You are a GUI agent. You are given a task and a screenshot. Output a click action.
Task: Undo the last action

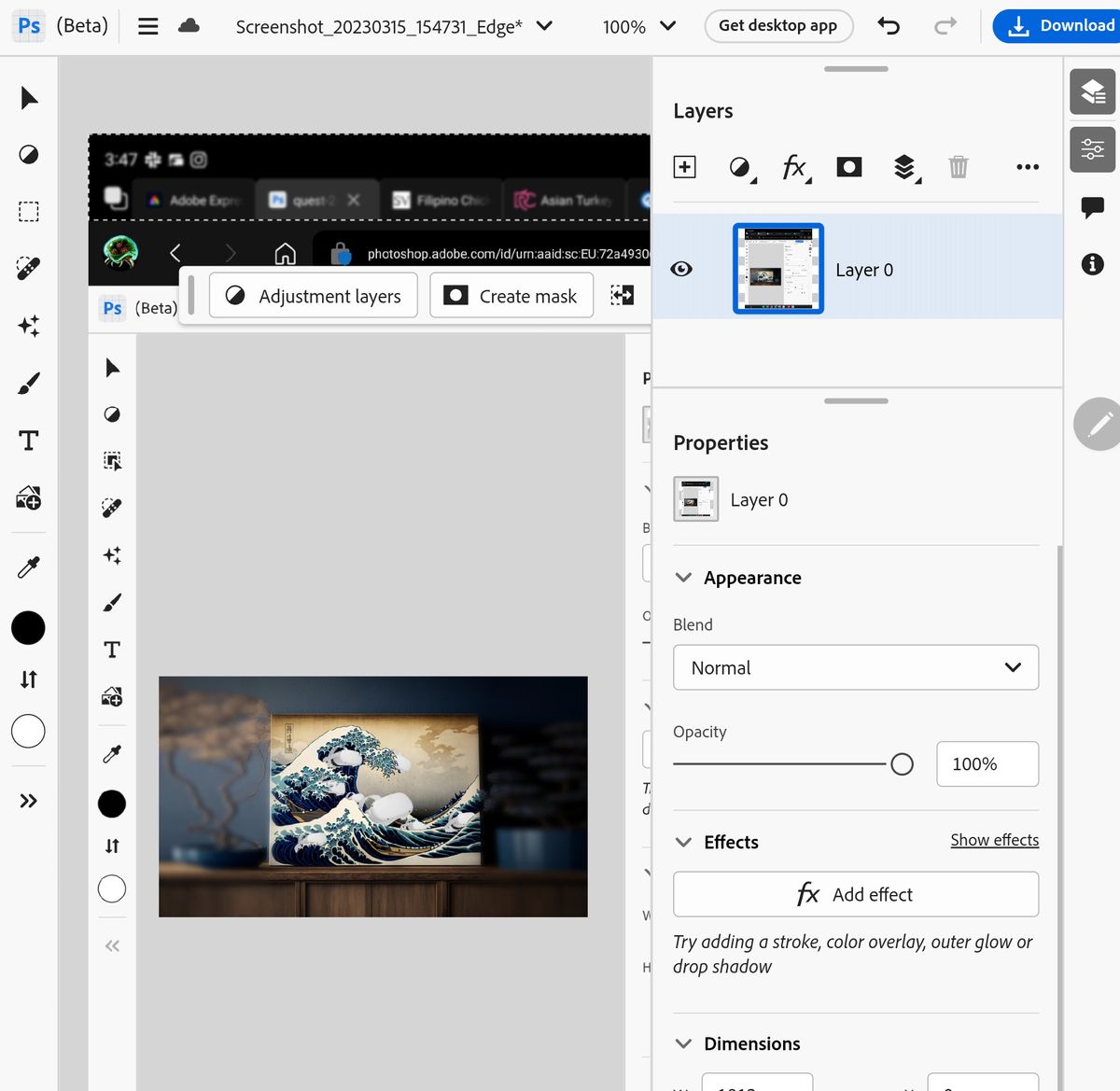(889, 26)
